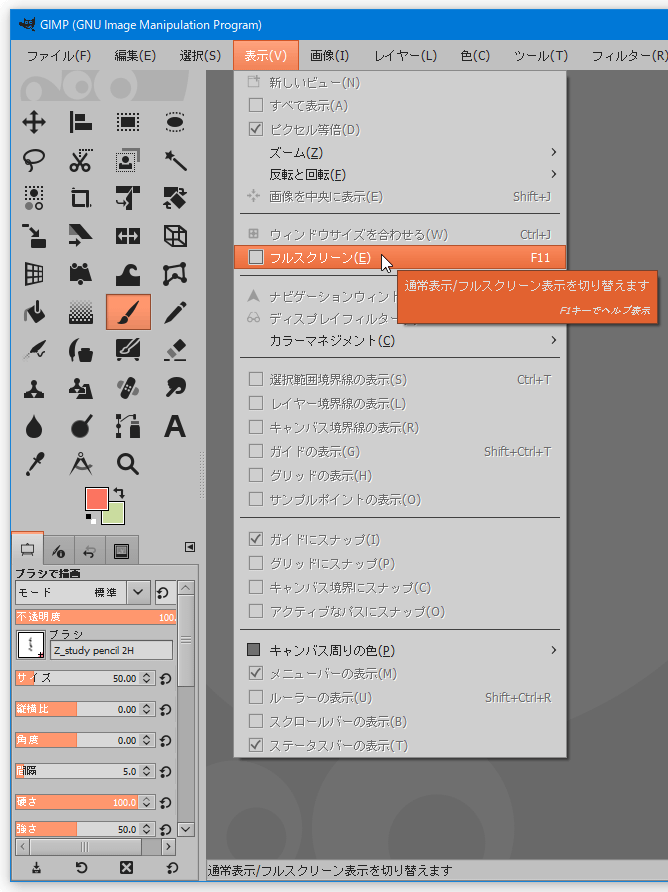The height and width of the screenshot is (892, 668).
Task: Open the 色(C) menu
Action: point(475,56)
